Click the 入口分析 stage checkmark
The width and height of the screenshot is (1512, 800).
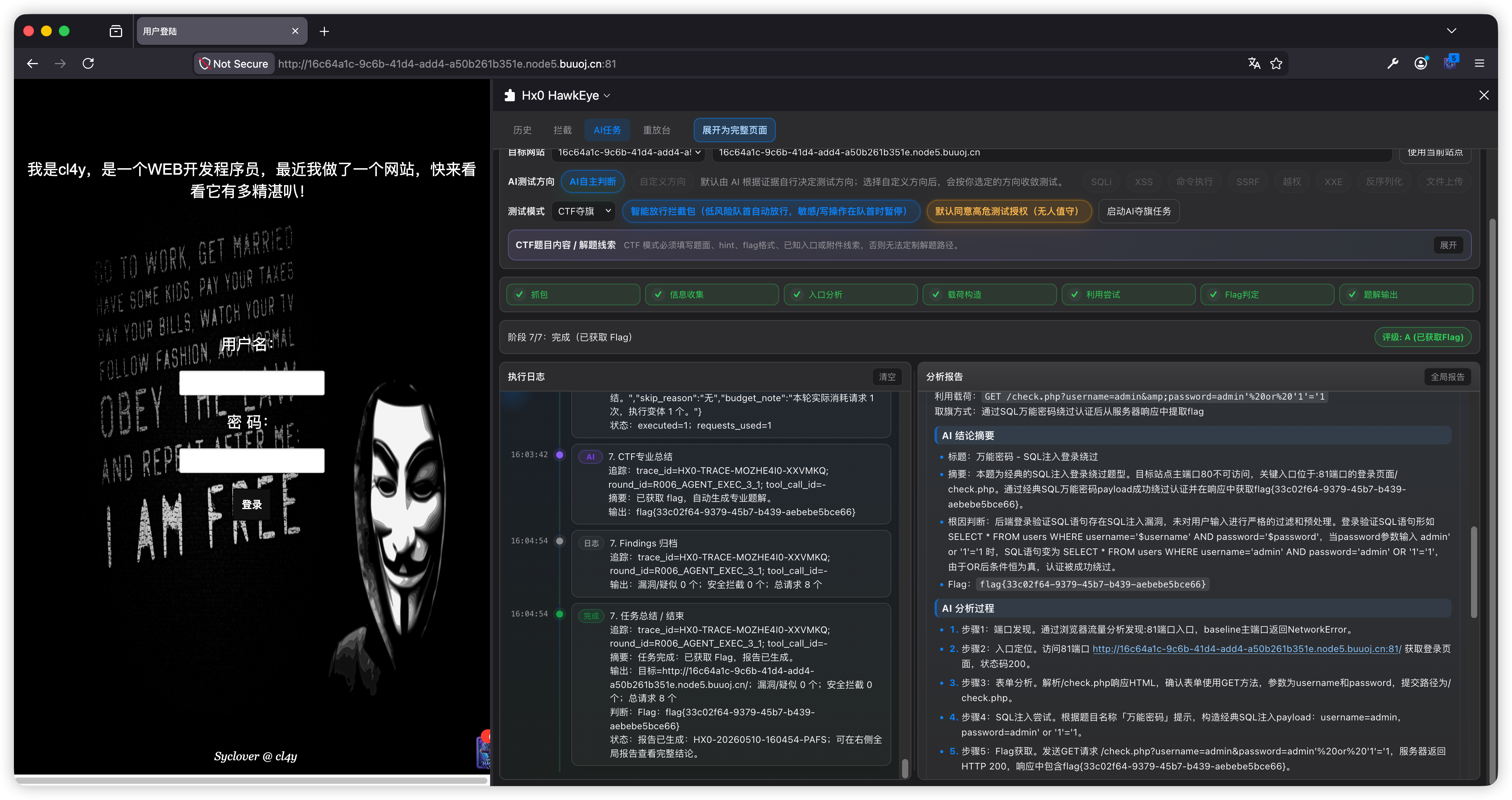797,294
